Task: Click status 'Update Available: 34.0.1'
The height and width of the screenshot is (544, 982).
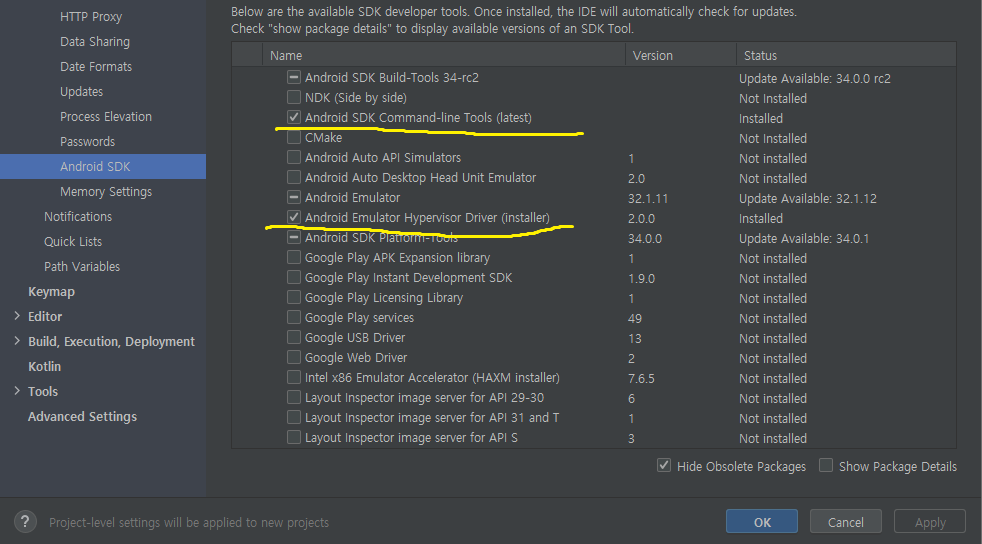Action: [804, 239]
